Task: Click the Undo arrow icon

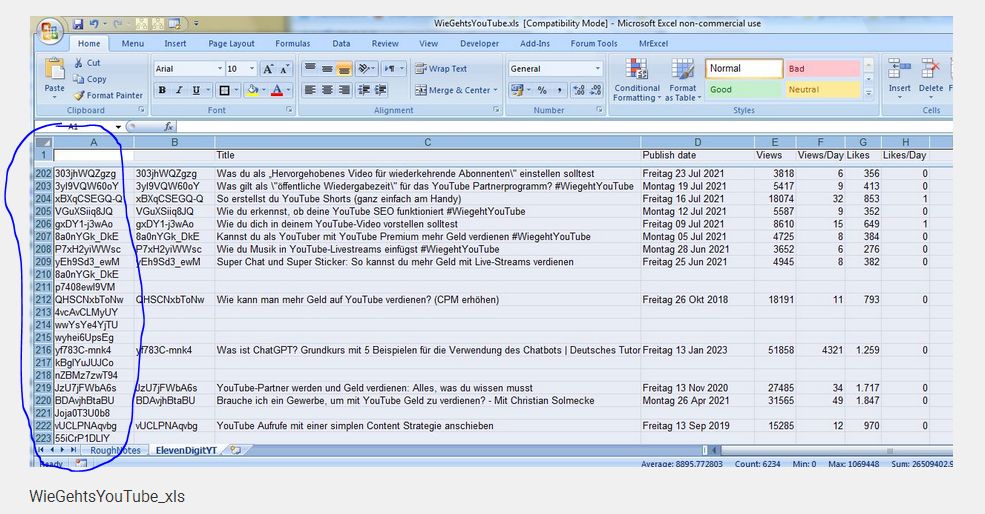Action: [x=94, y=24]
